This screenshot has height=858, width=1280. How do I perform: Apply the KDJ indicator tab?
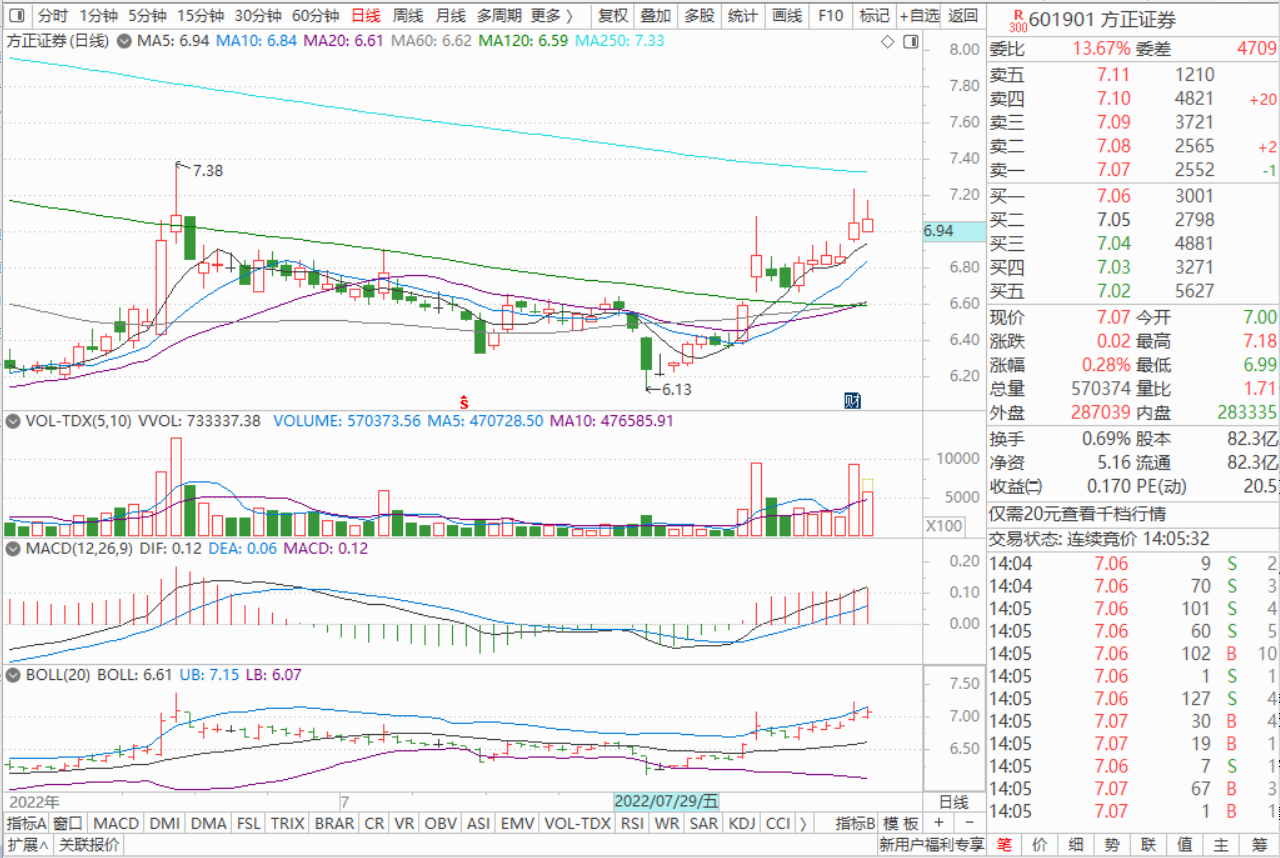pos(742,823)
